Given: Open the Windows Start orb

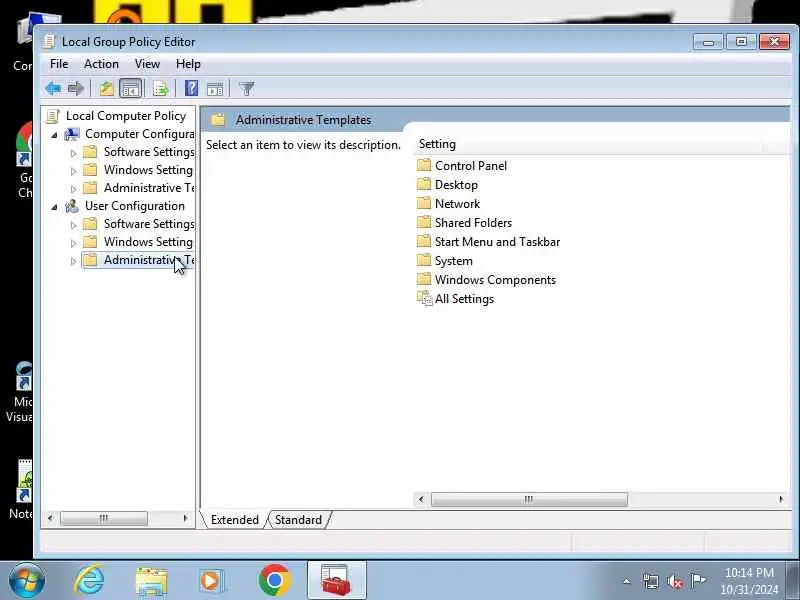Looking at the screenshot, I should click(x=27, y=581).
